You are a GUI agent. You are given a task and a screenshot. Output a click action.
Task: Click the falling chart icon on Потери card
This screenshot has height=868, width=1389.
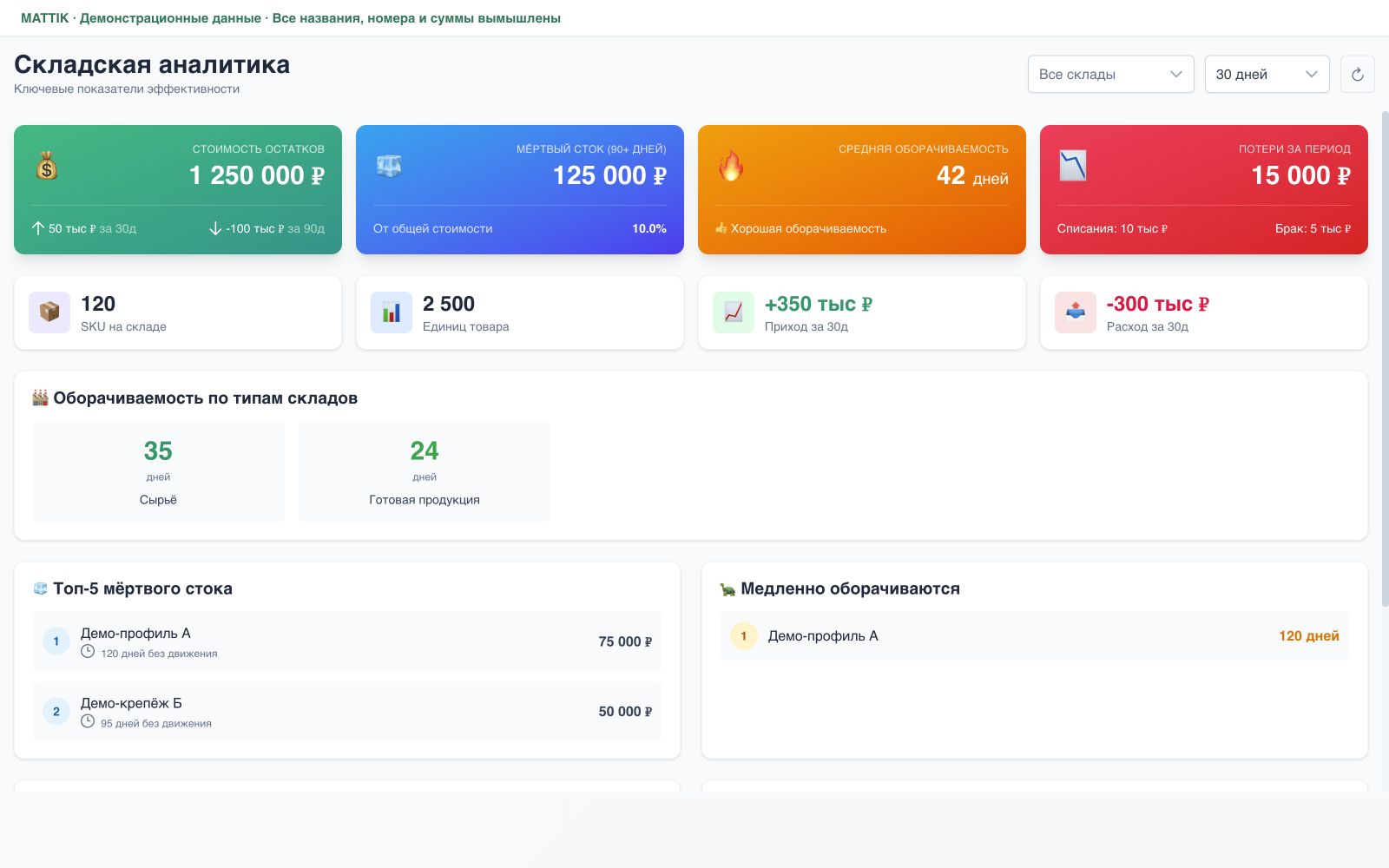(x=1073, y=165)
